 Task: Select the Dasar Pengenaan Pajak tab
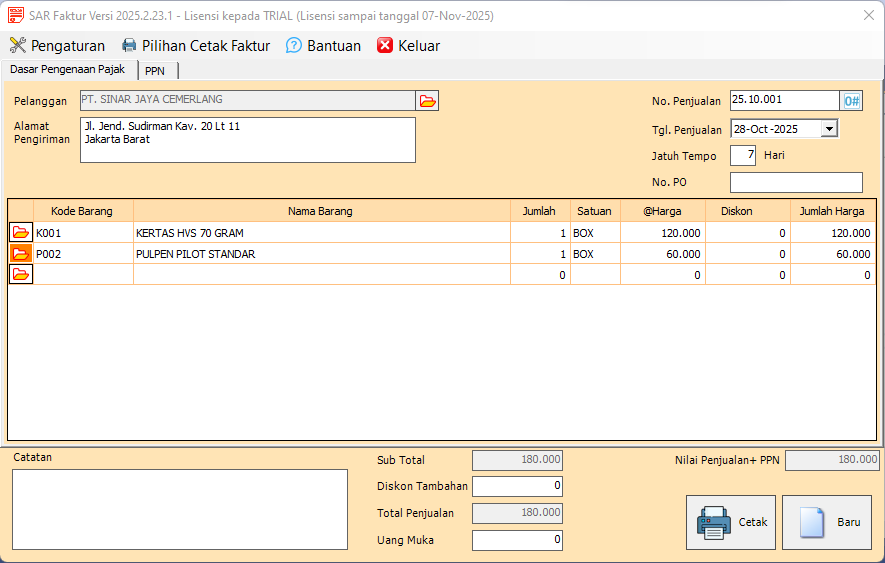click(x=68, y=70)
